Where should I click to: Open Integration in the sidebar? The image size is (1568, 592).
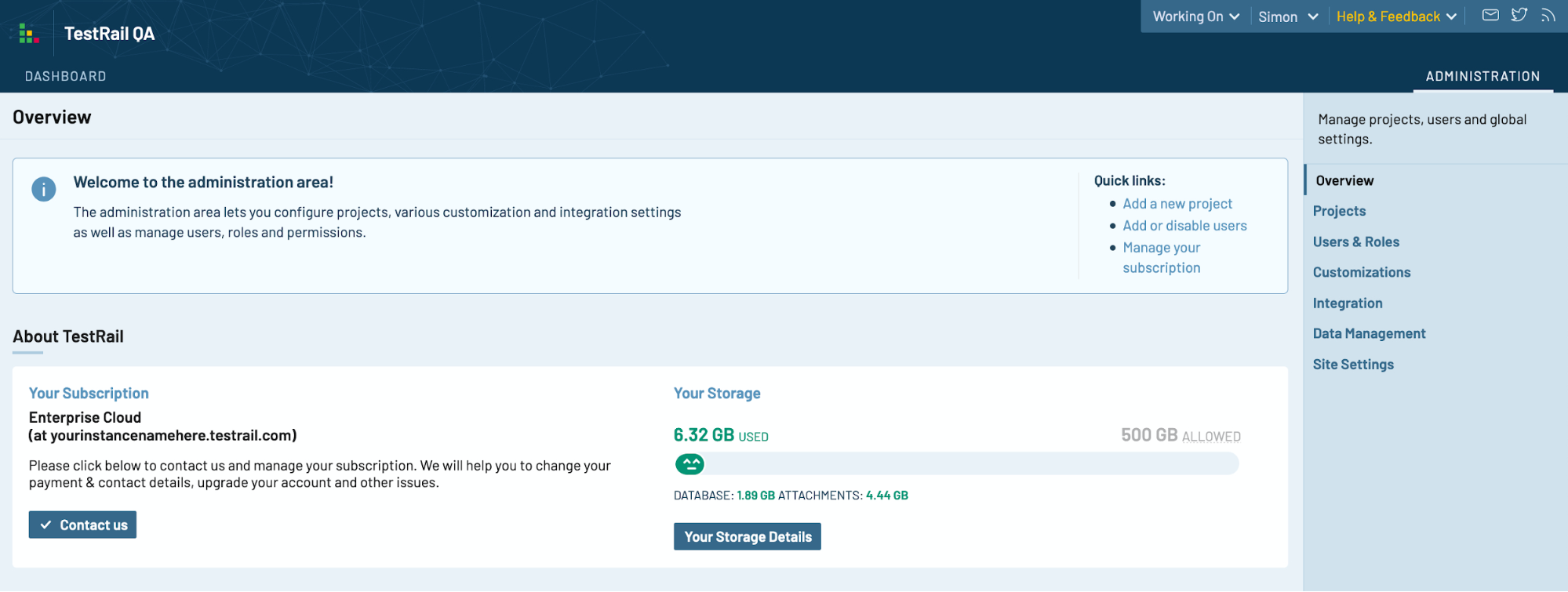coord(1347,303)
